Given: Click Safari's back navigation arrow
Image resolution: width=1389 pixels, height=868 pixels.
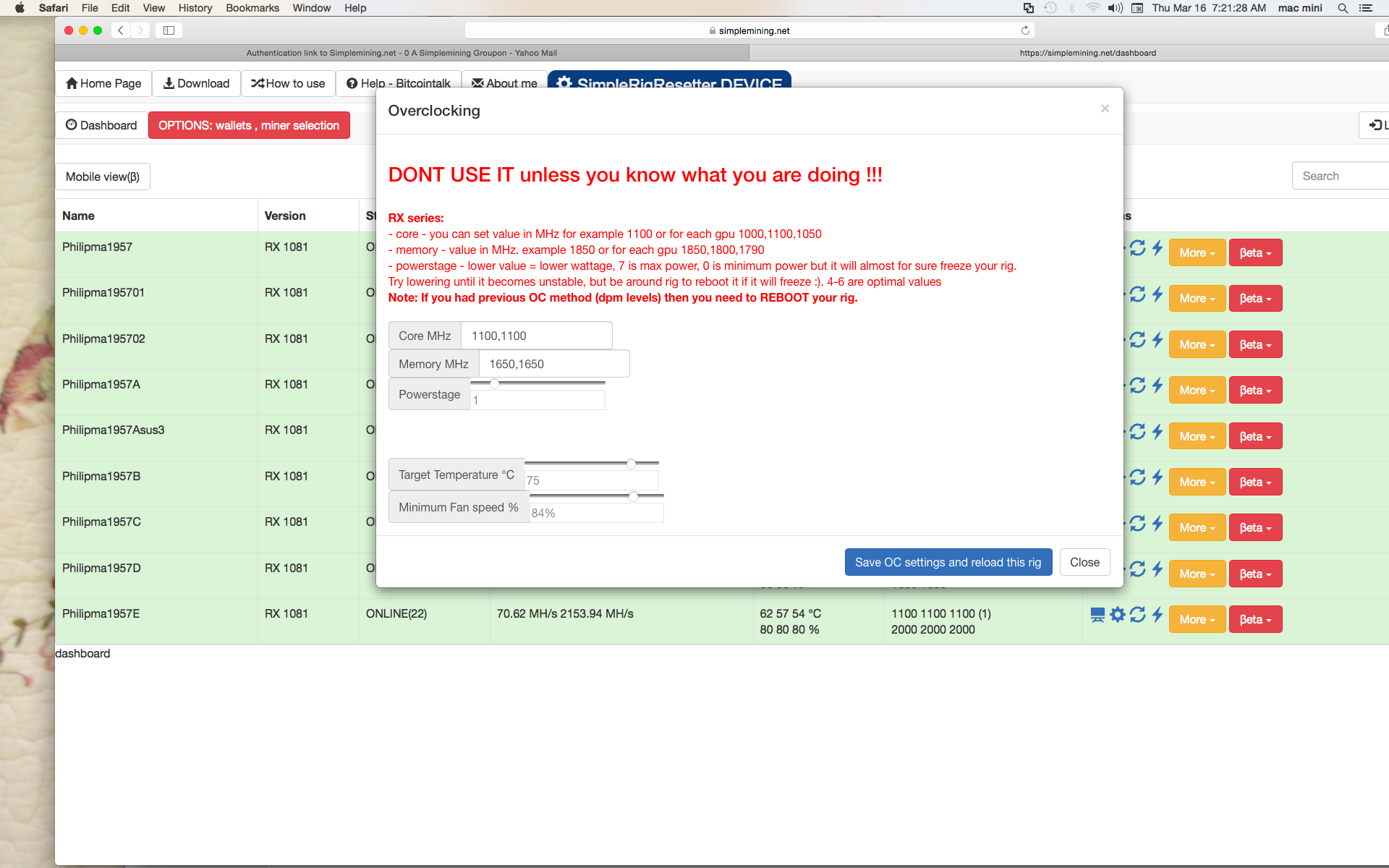Looking at the screenshot, I should tap(121, 30).
